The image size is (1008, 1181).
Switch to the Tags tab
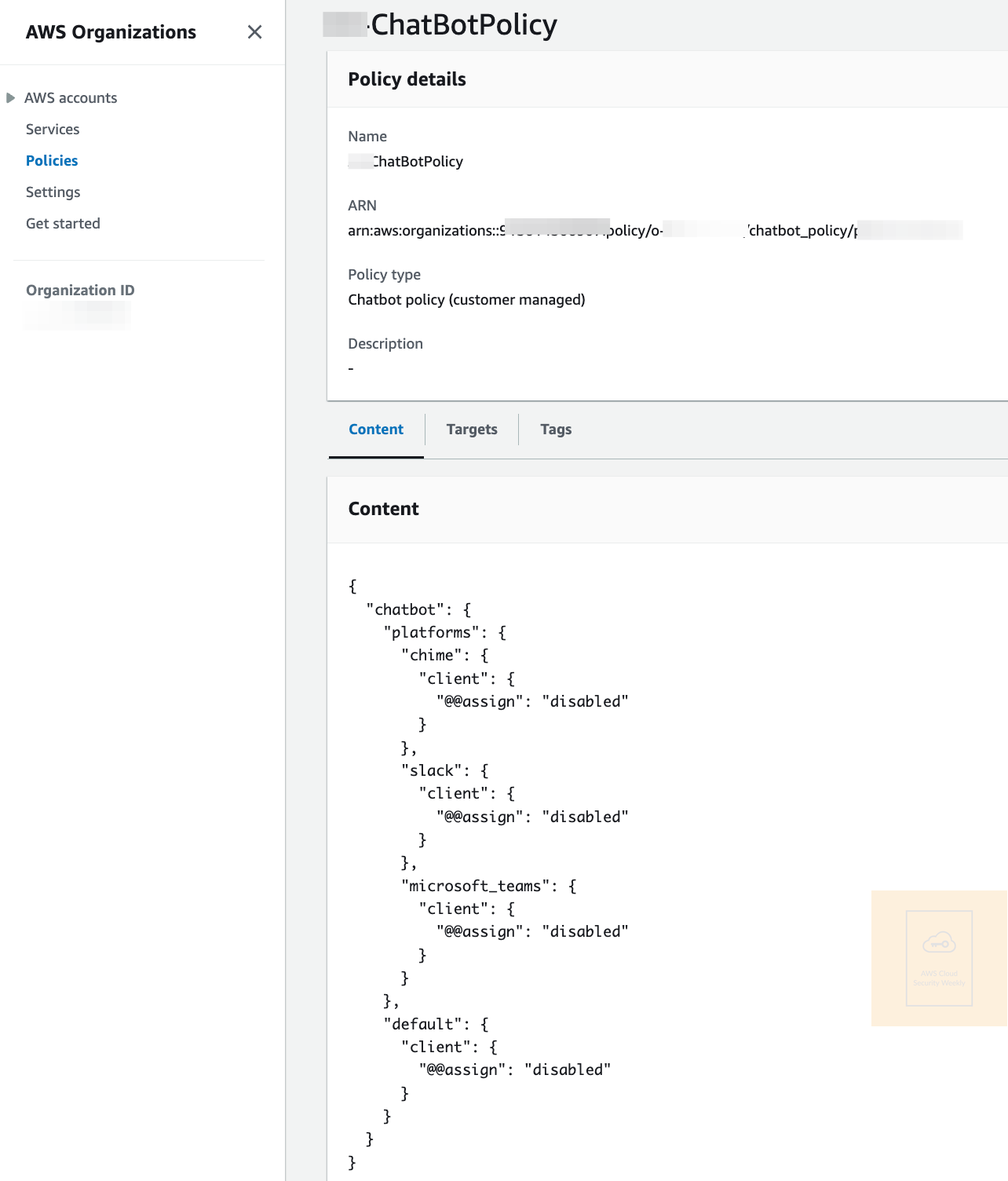(x=556, y=430)
